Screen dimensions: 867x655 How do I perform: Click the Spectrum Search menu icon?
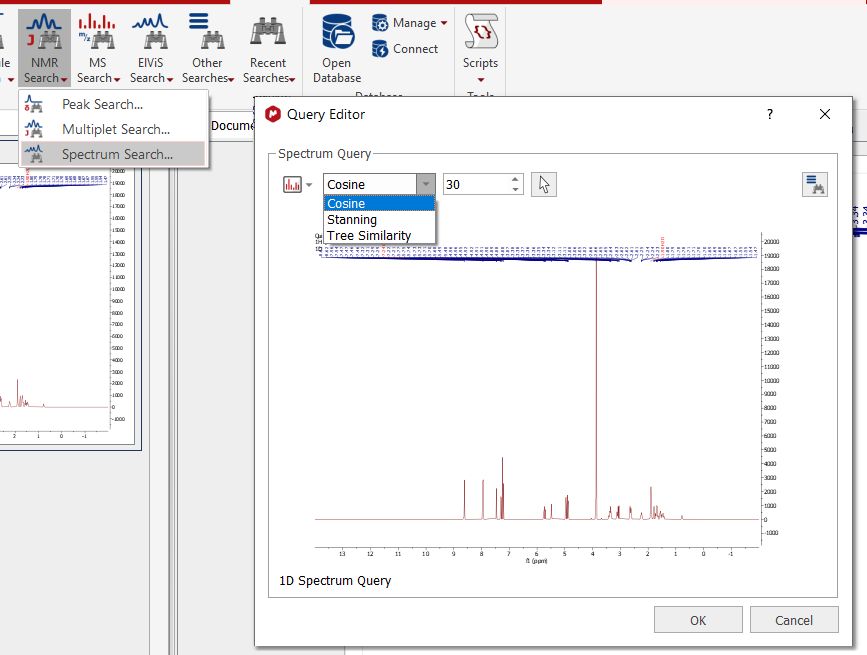[34, 154]
